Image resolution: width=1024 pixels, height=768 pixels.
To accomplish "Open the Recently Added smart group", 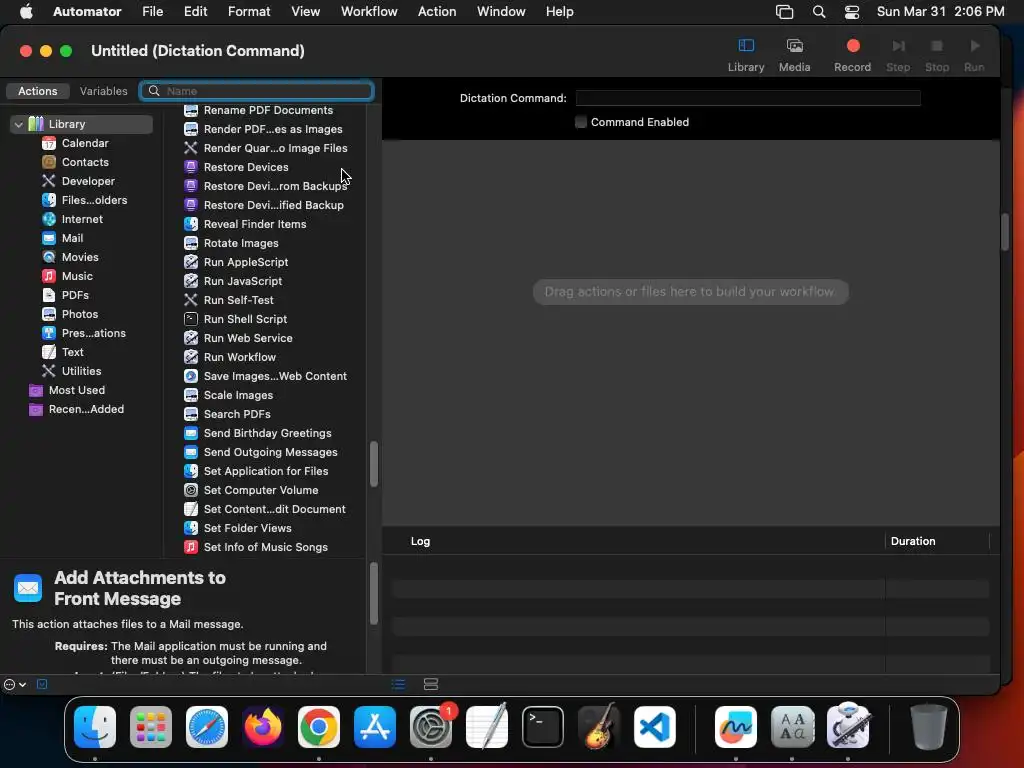I will (x=86, y=409).
